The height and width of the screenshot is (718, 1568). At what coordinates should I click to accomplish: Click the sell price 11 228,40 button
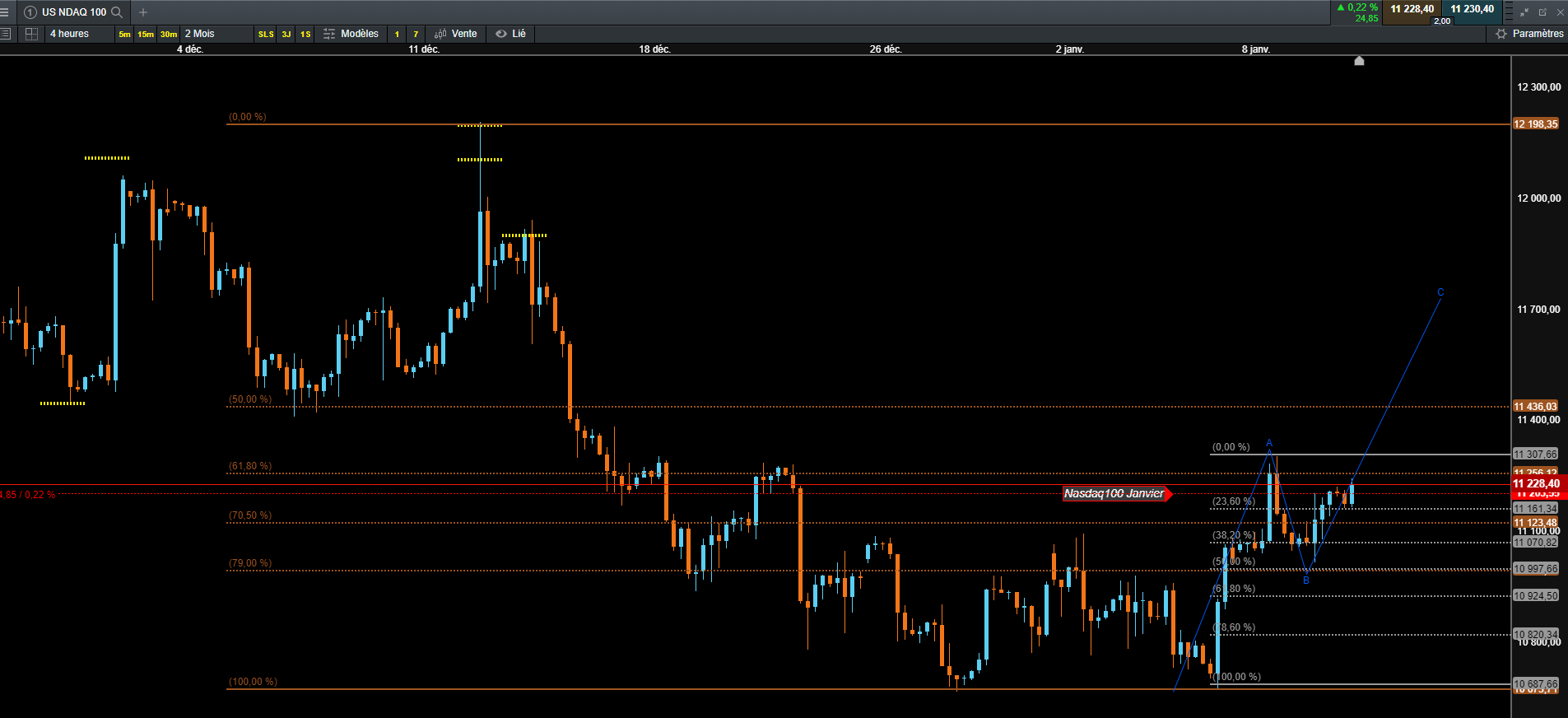[1412, 9]
